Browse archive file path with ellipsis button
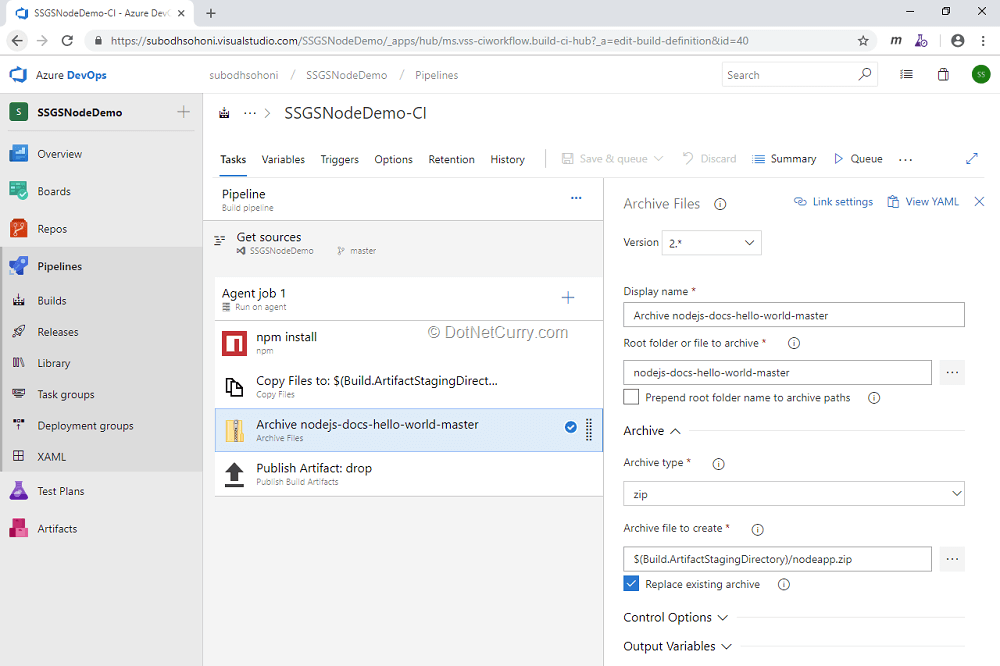Screen dimensions: 1000x666 (952, 559)
